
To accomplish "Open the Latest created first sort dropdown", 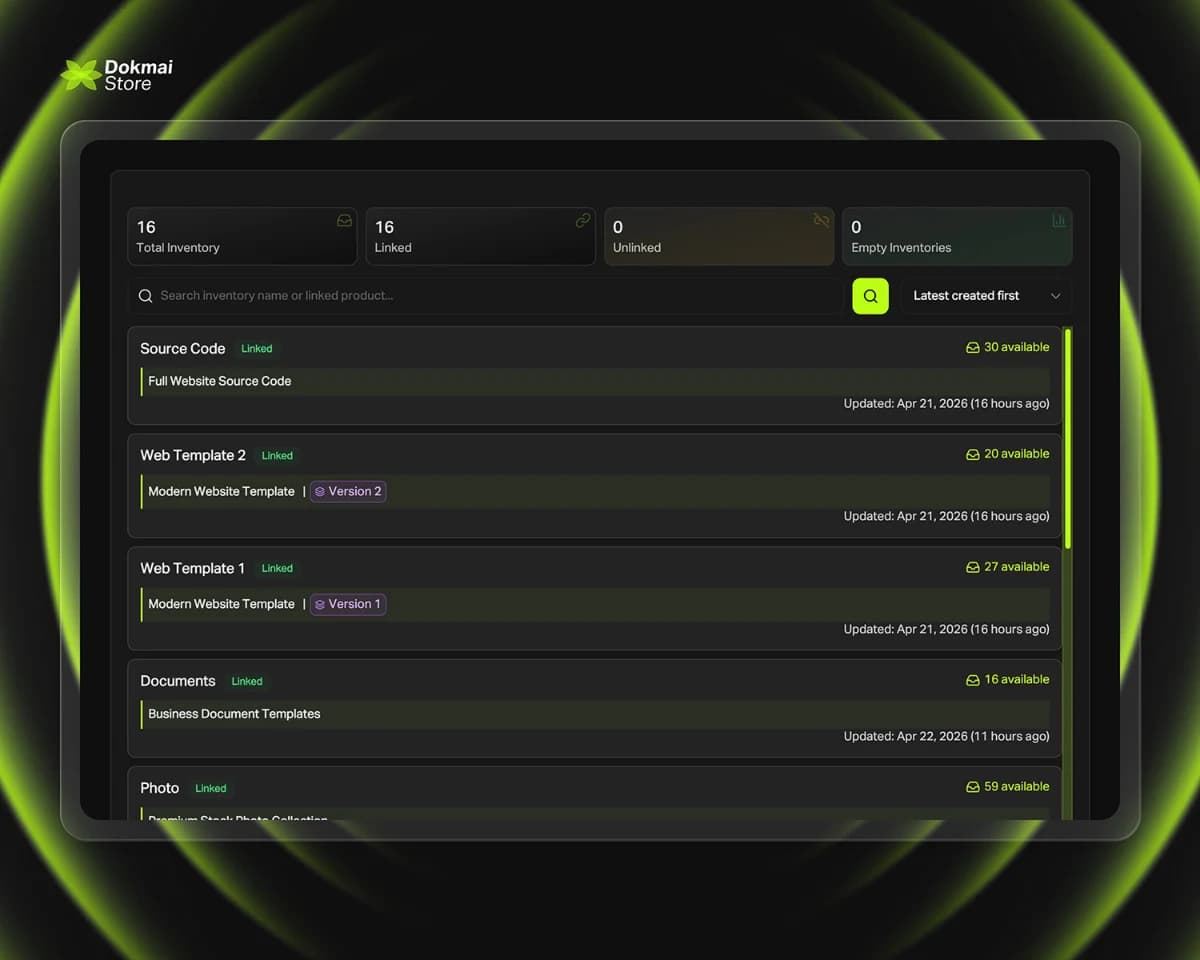I will (985, 296).
